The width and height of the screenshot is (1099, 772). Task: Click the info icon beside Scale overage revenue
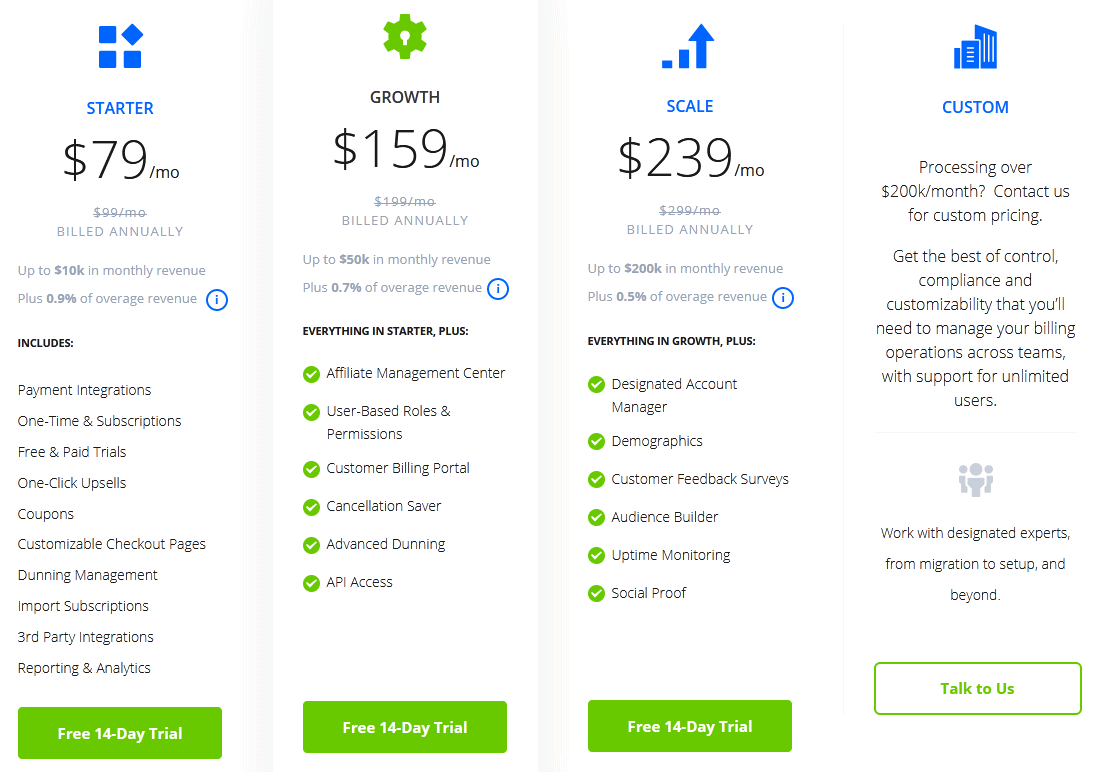coord(783,297)
